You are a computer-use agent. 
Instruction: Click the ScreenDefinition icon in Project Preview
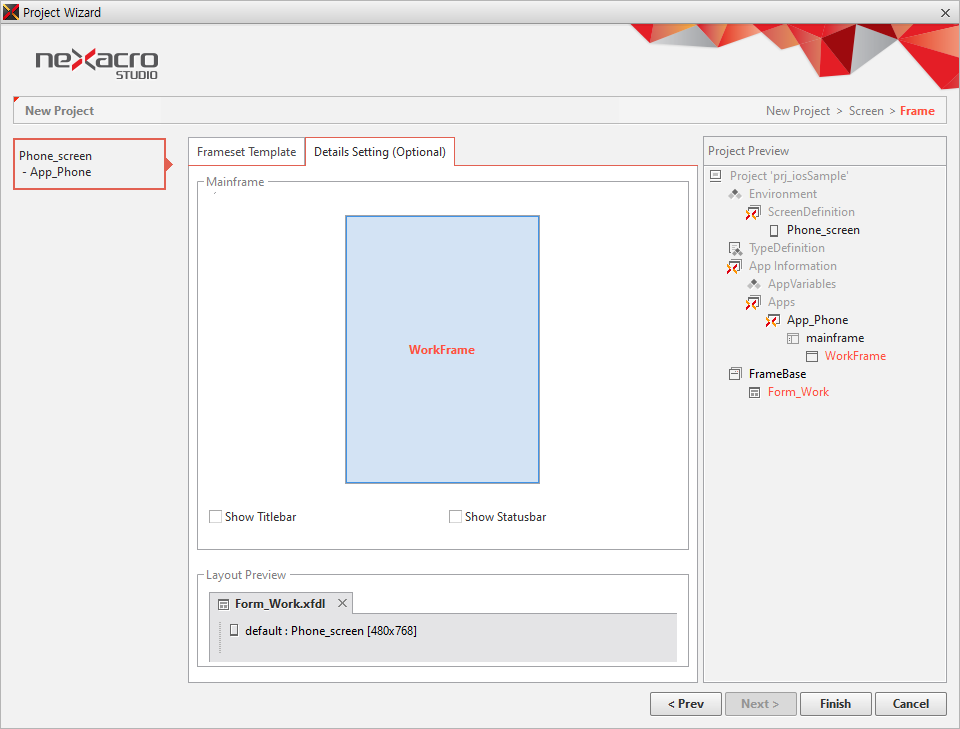(753, 212)
